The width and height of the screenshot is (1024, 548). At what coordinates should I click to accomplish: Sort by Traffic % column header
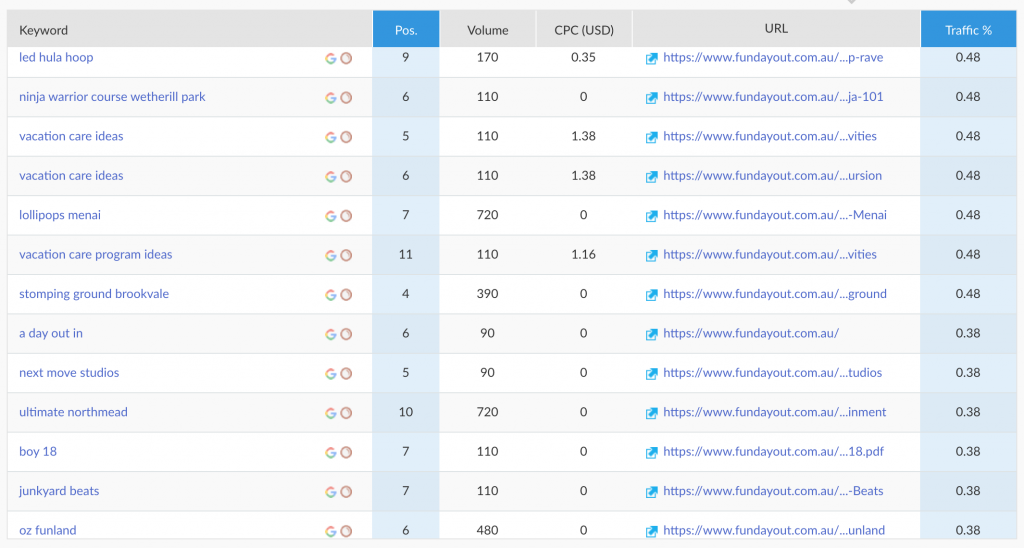click(x=968, y=29)
